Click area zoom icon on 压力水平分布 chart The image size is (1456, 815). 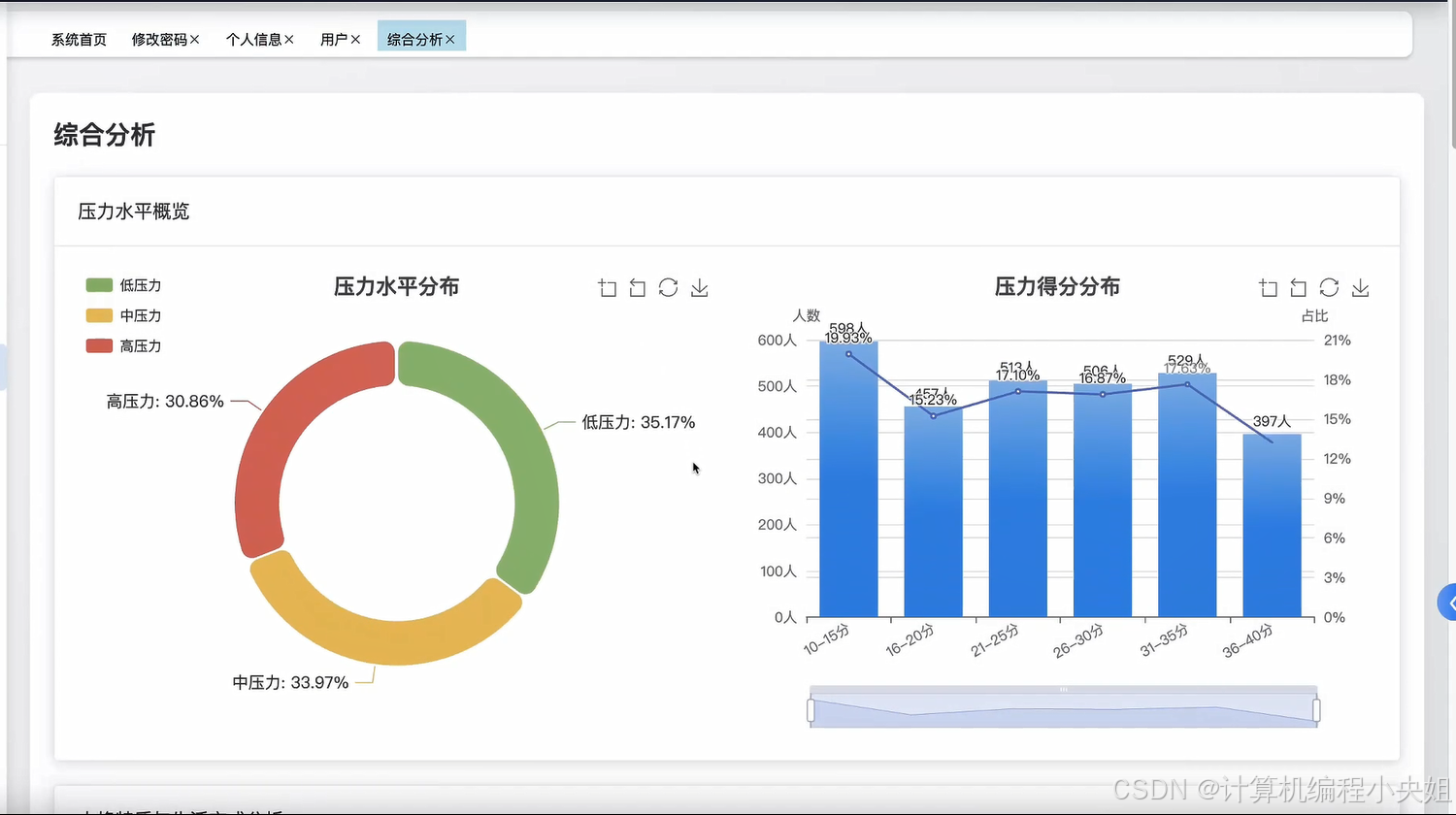[x=607, y=288]
